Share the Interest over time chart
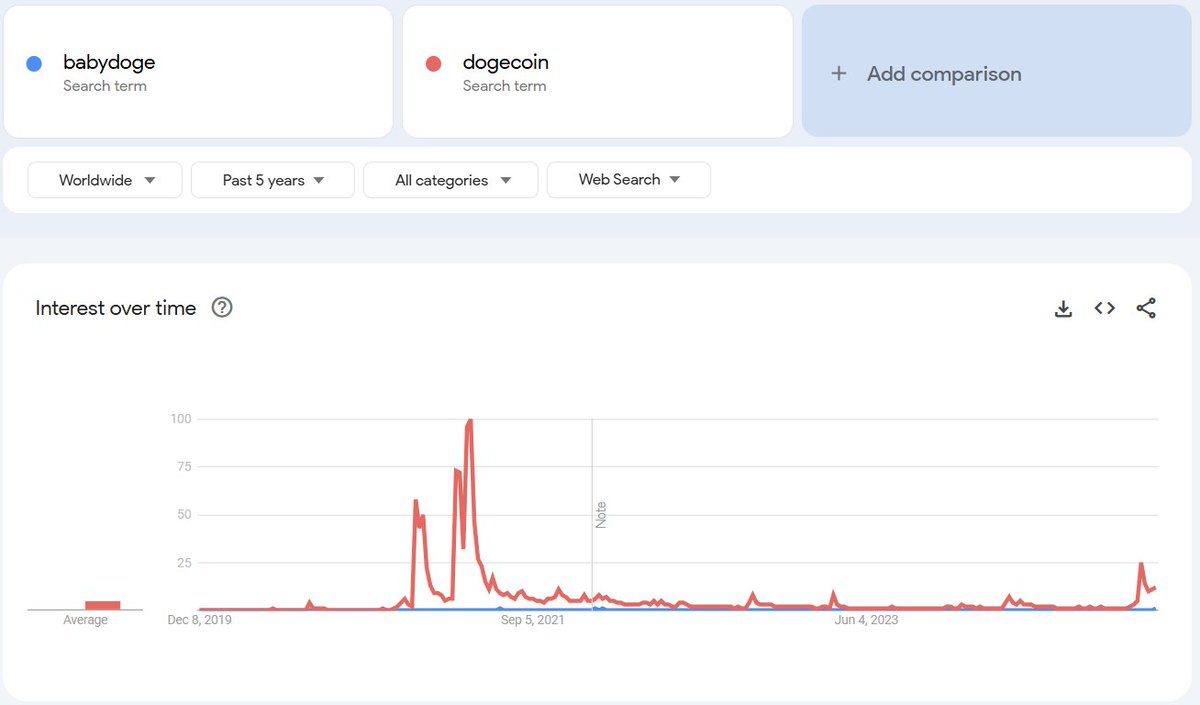Image resolution: width=1200 pixels, height=705 pixels. (1146, 309)
